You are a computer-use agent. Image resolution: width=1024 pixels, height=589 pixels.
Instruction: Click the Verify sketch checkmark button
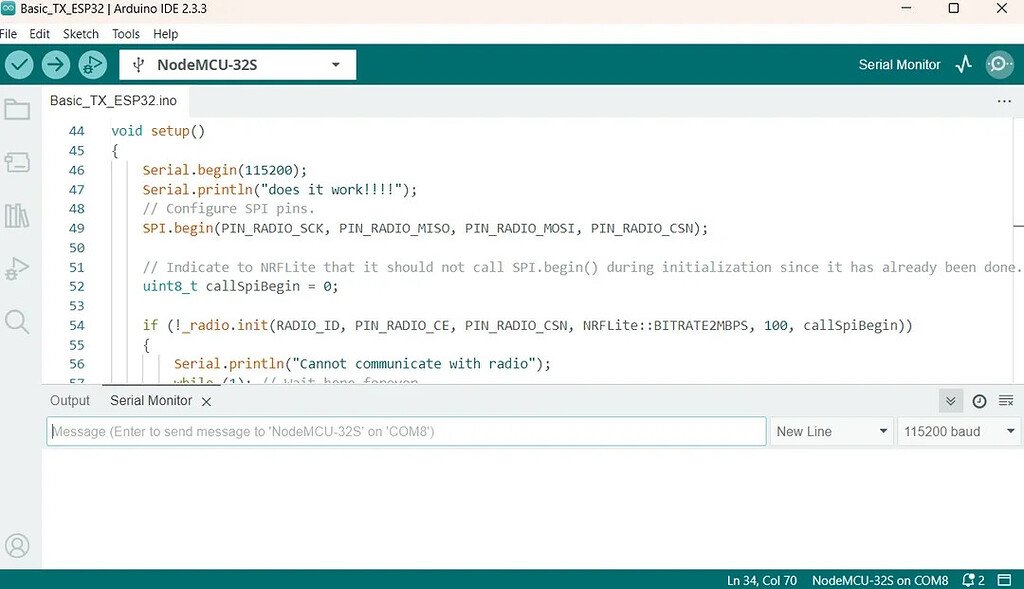20,65
